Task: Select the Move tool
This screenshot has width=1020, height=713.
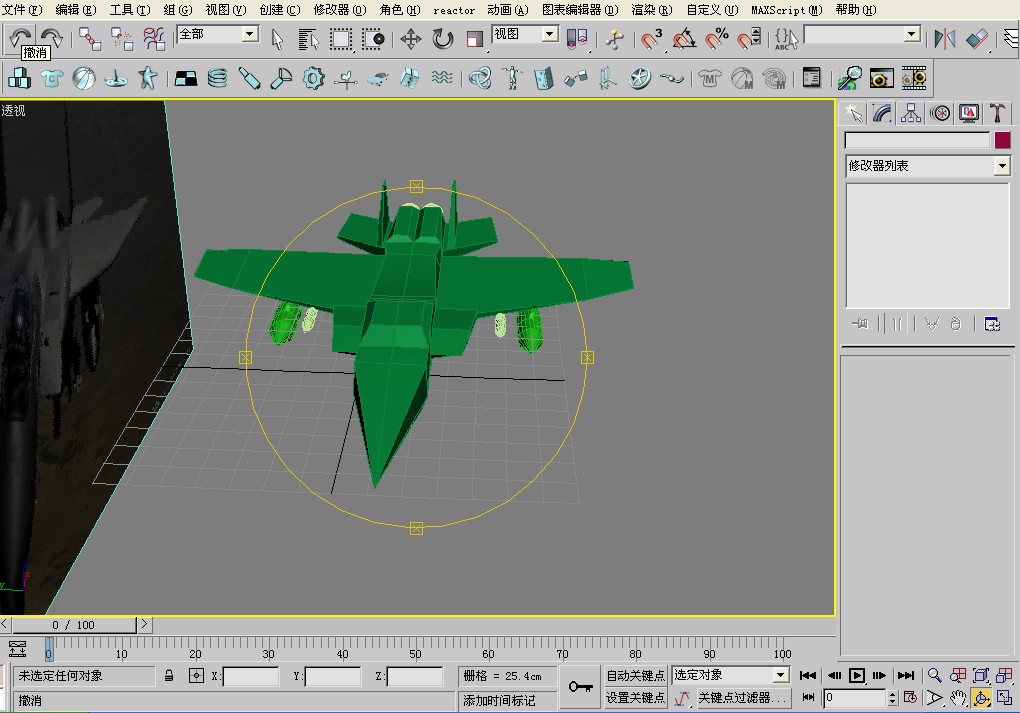Action: pos(410,39)
